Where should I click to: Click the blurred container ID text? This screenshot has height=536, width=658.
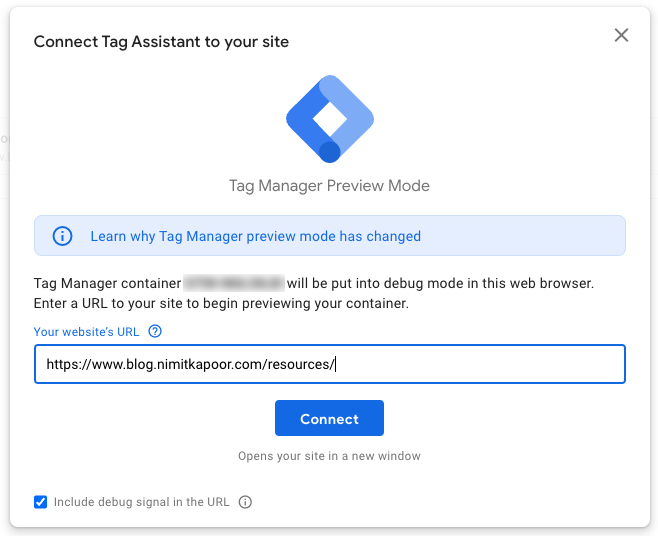click(x=234, y=283)
